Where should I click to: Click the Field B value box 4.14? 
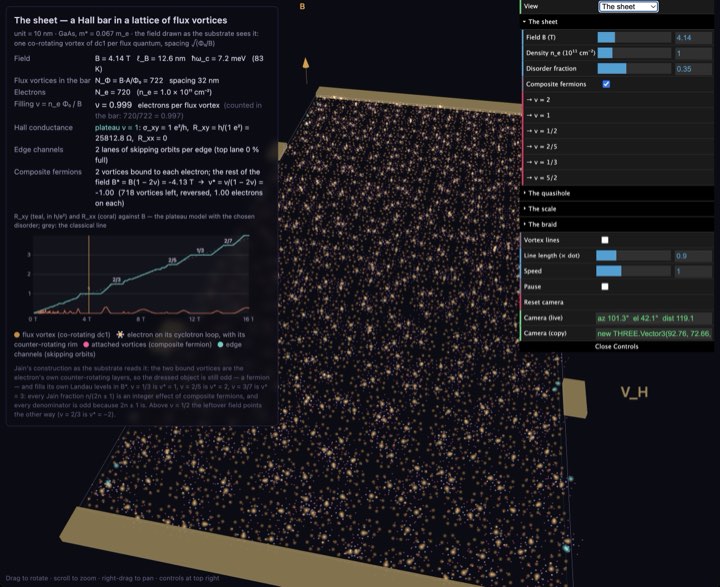[x=693, y=38]
